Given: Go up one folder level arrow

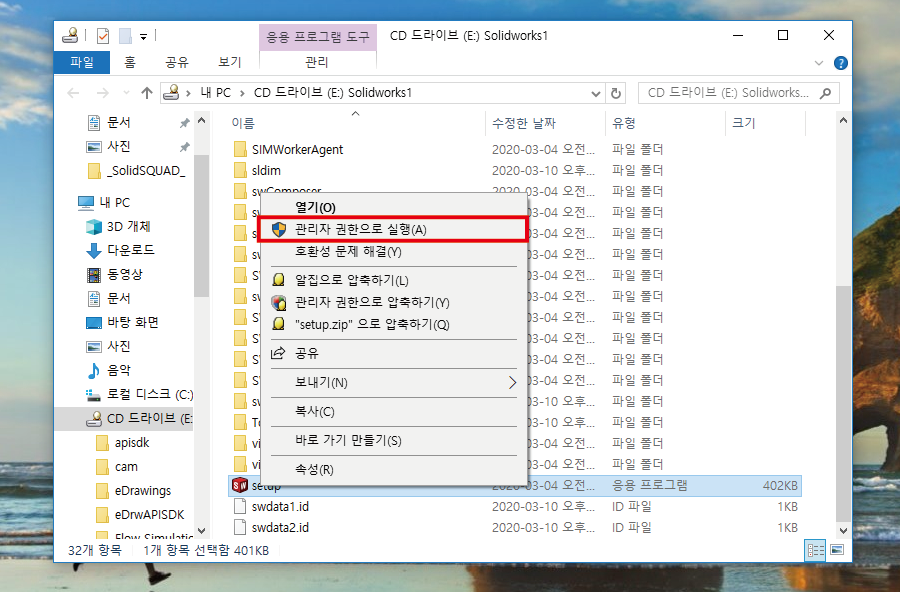Looking at the screenshot, I should click(147, 93).
